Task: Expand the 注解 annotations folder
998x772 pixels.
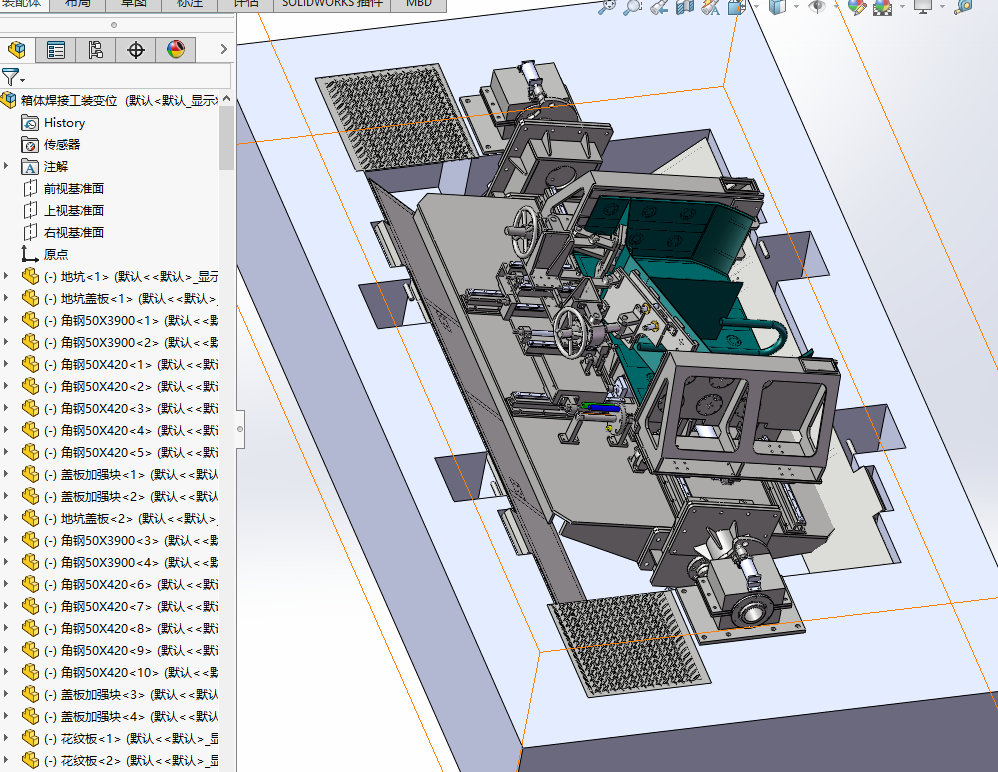Action: click(7, 167)
